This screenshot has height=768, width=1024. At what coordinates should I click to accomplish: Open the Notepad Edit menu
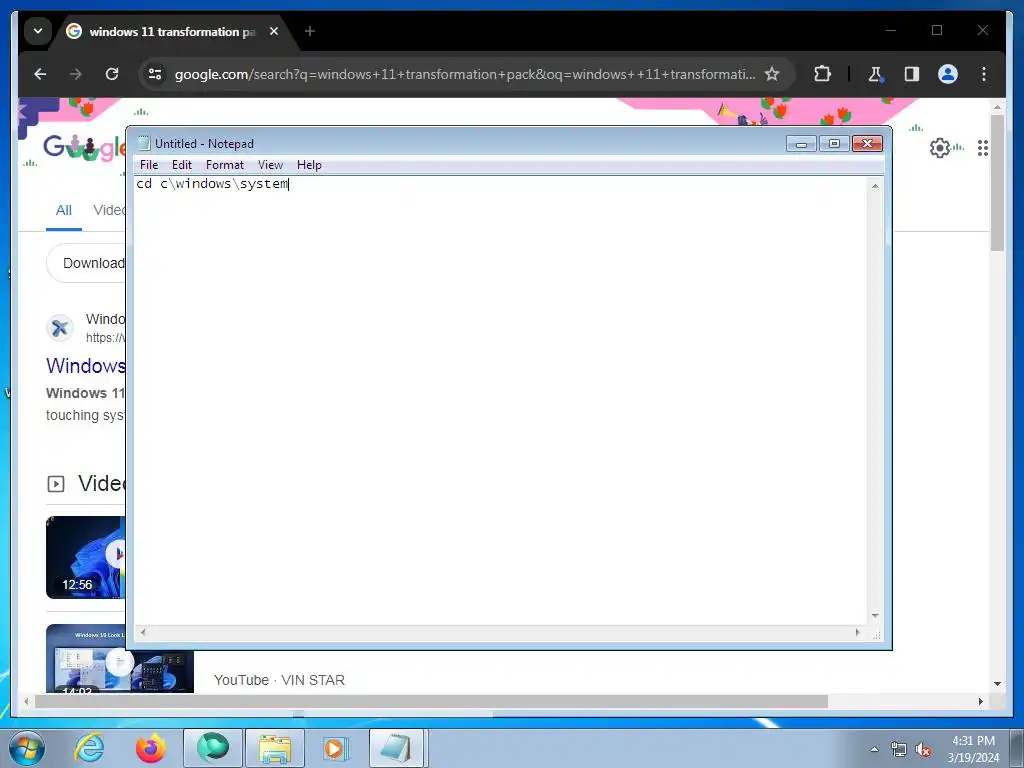pyautogui.click(x=182, y=165)
